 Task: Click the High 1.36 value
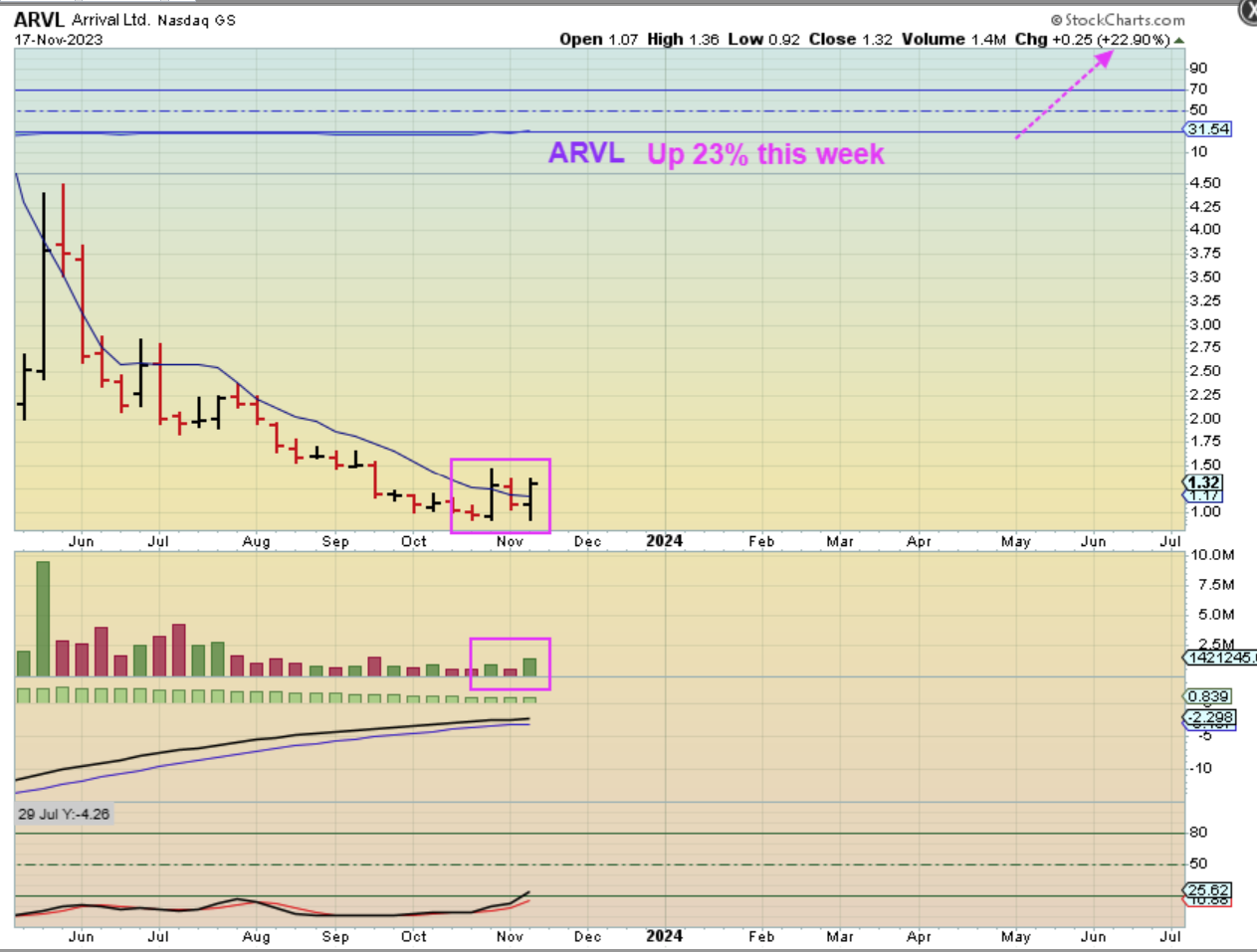(683, 40)
